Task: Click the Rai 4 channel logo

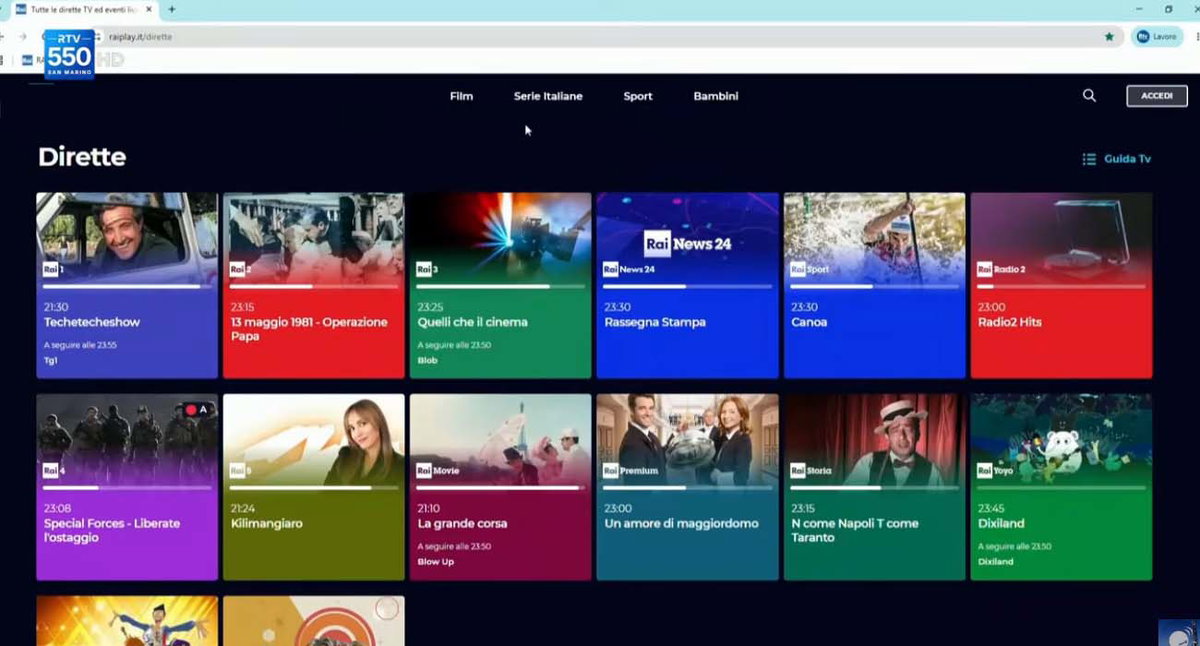Action: [x=53, y=471]
